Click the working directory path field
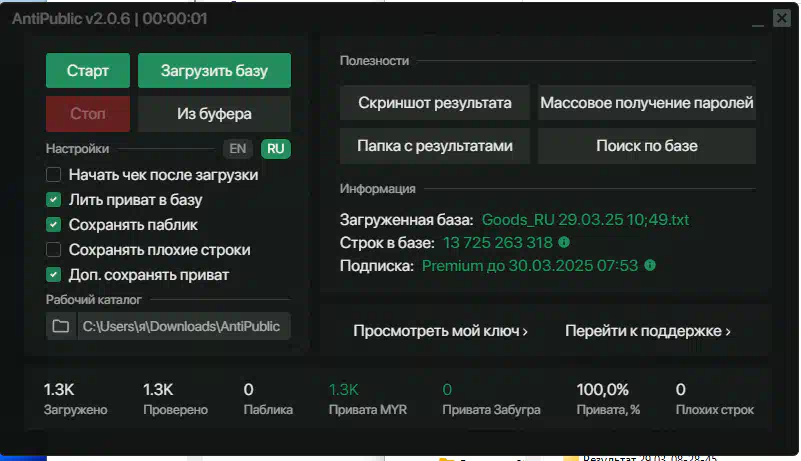The width and height of the screenshot is (801, 461). 184,326
